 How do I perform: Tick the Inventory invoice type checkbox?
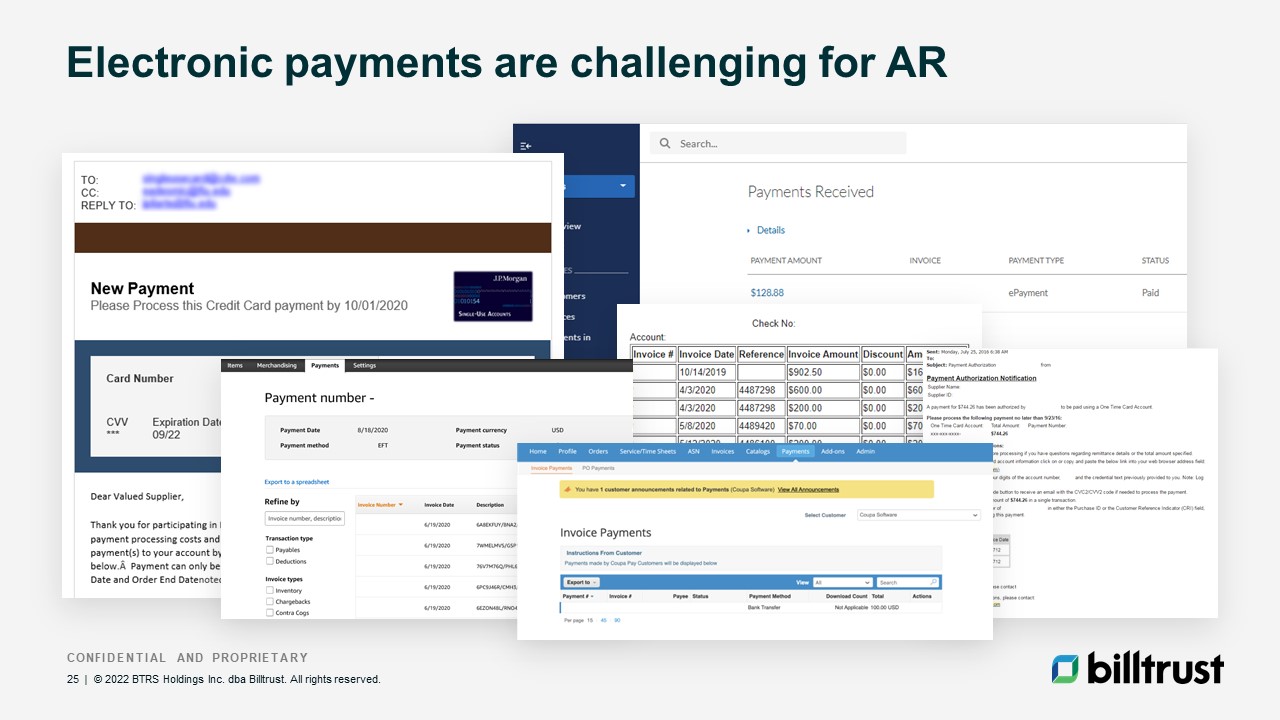click(270, 591)
